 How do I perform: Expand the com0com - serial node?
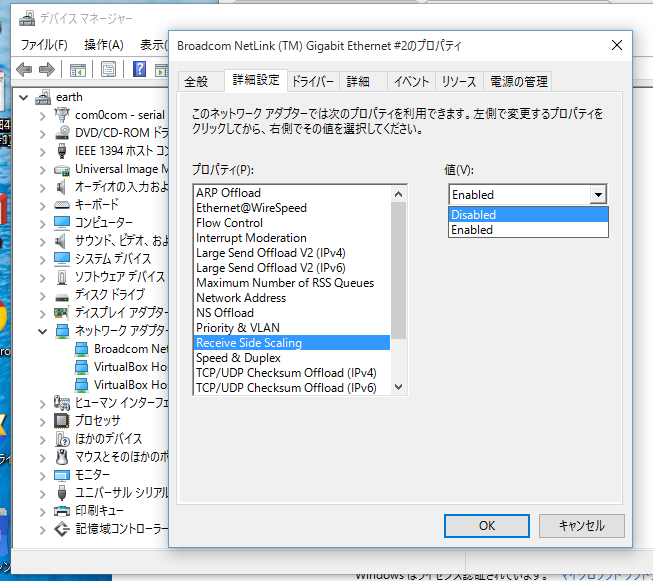point(42,116)
